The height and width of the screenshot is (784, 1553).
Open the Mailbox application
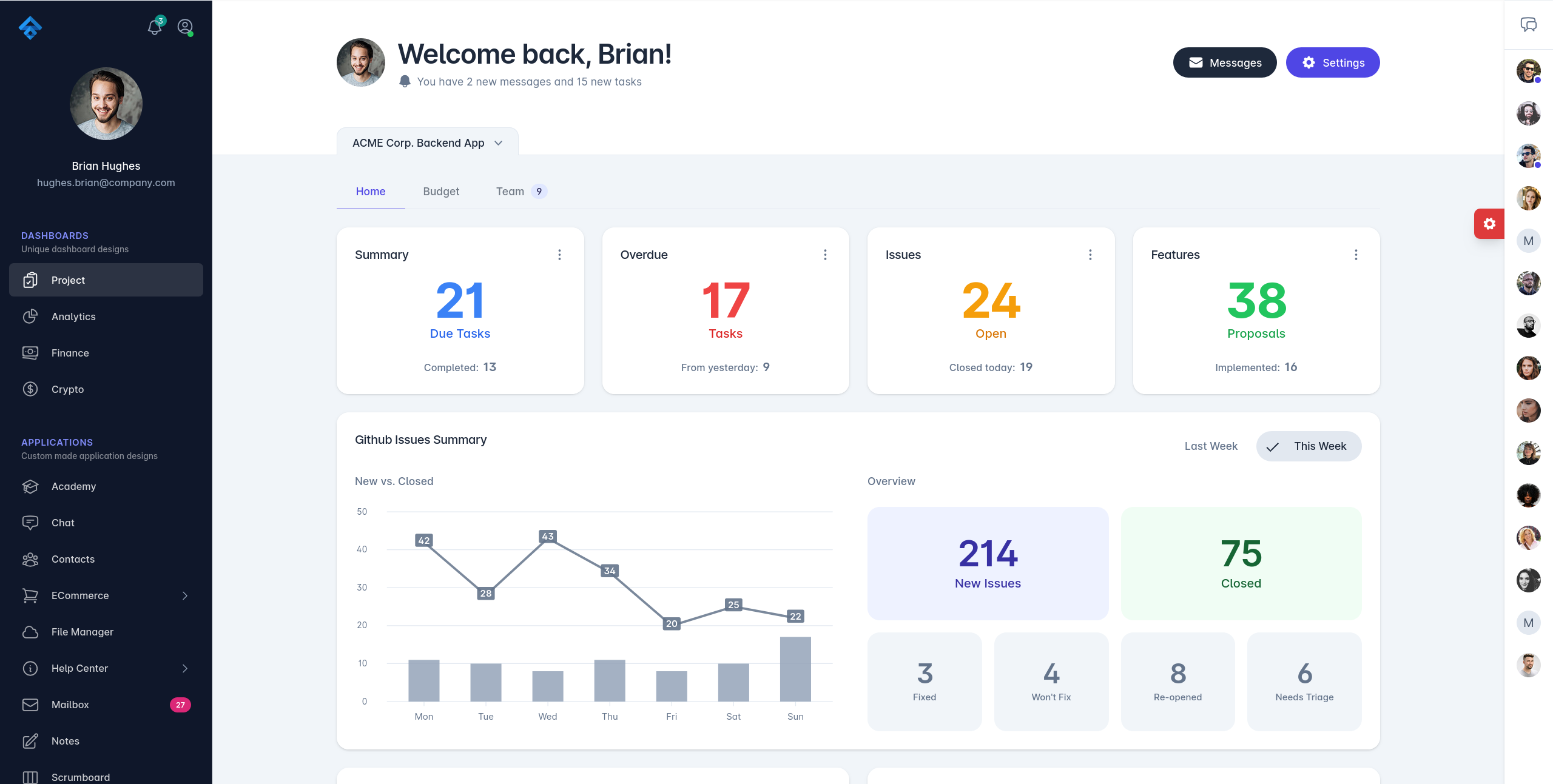click(69, 705)
